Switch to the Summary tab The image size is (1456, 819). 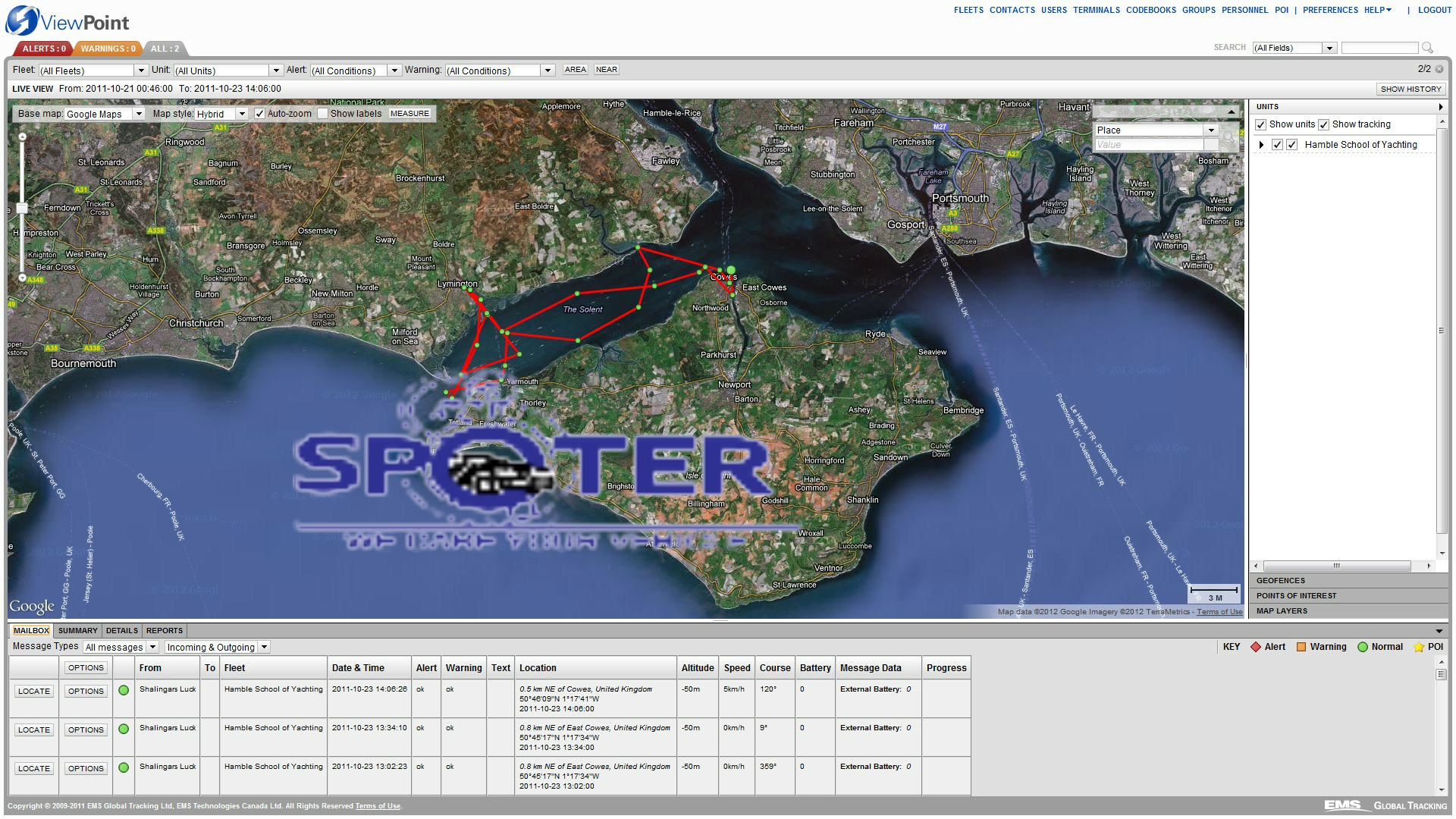point(77,630)
